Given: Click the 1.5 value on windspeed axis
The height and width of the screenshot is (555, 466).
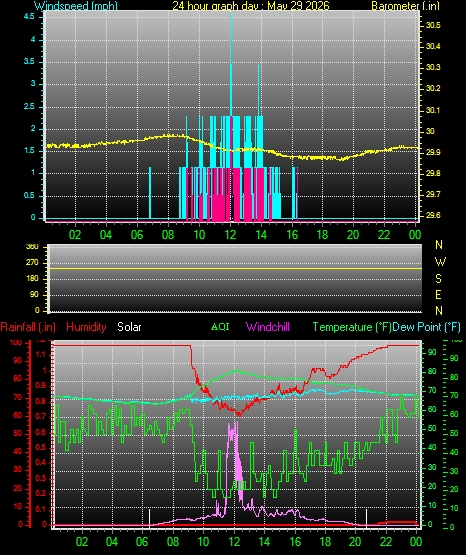Looking at the screenshot, I should point(30,151).
